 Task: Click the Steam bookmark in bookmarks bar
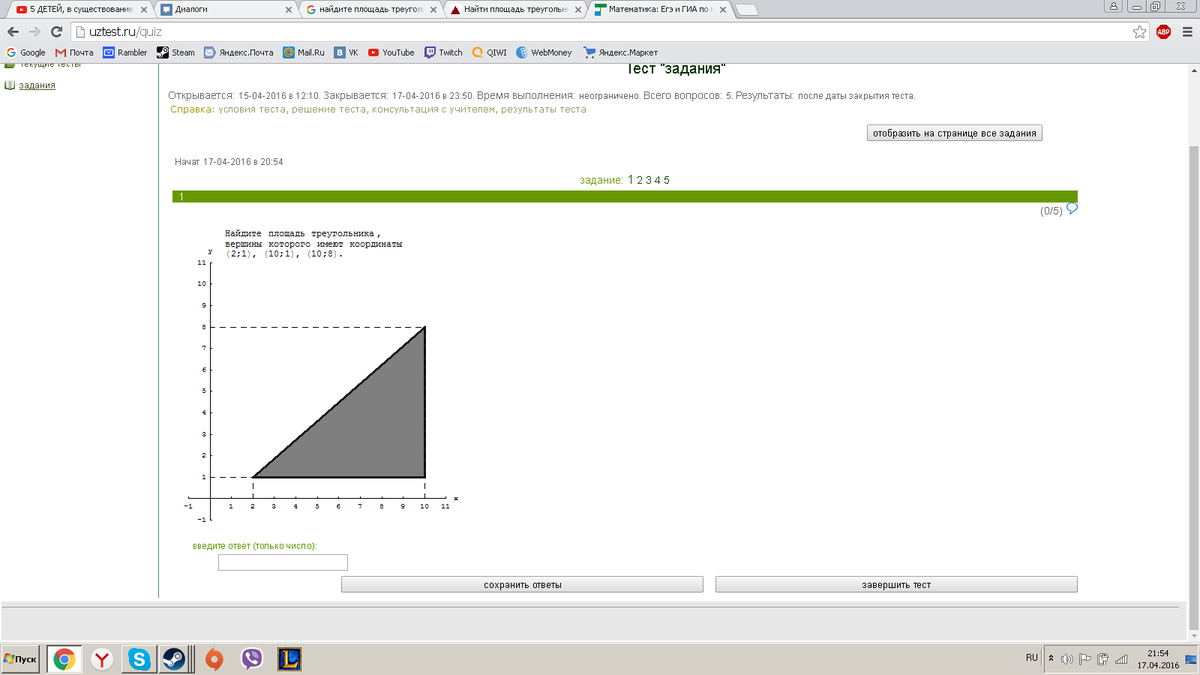[176, 52]
